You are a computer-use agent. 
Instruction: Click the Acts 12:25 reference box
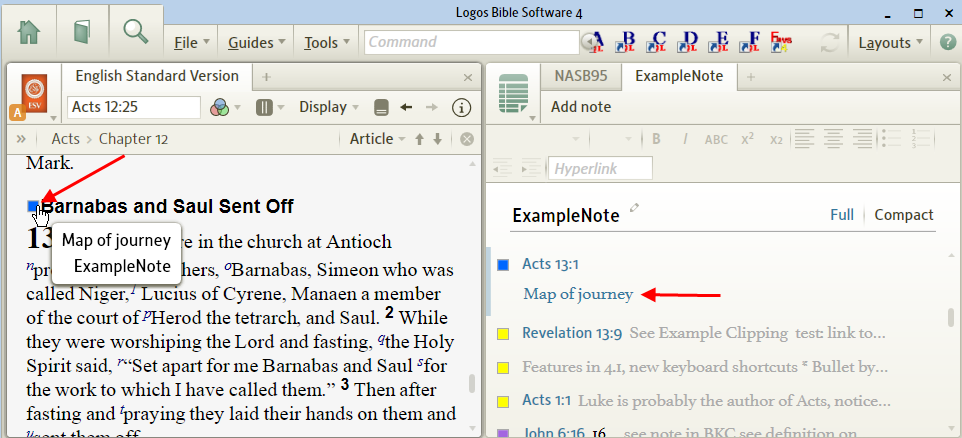[133, 107]
